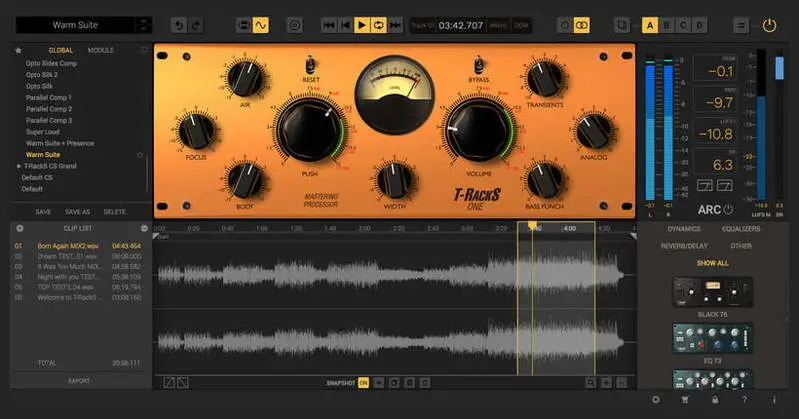Click the EXPORT button
This screenshot has height=419, width=799.
78,381
